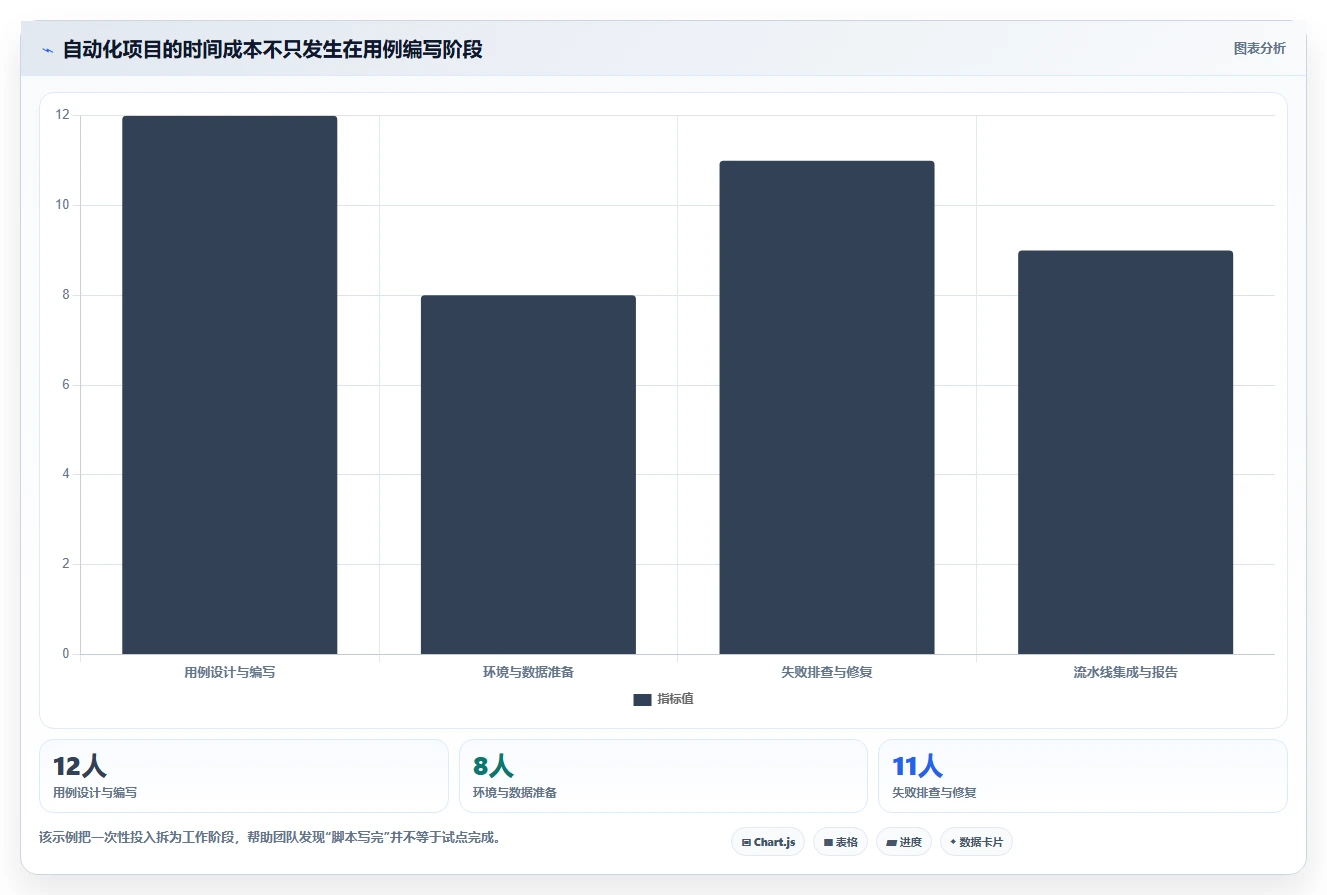Click the 数据卡片 tag pill
Viewport: 1327px width, 895px height.
point(976,842)
